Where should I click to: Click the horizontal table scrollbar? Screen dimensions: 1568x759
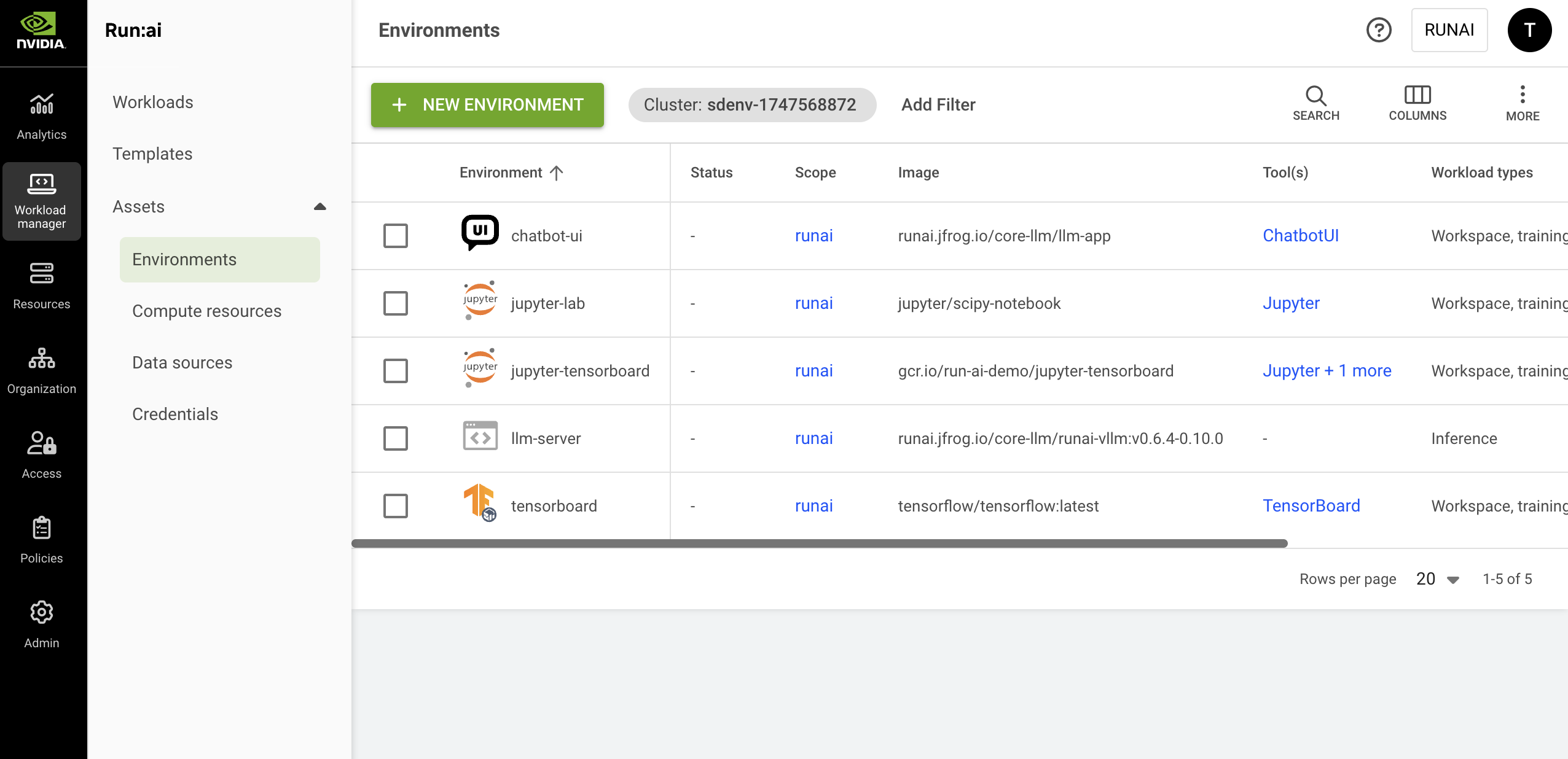click(819, 543)
